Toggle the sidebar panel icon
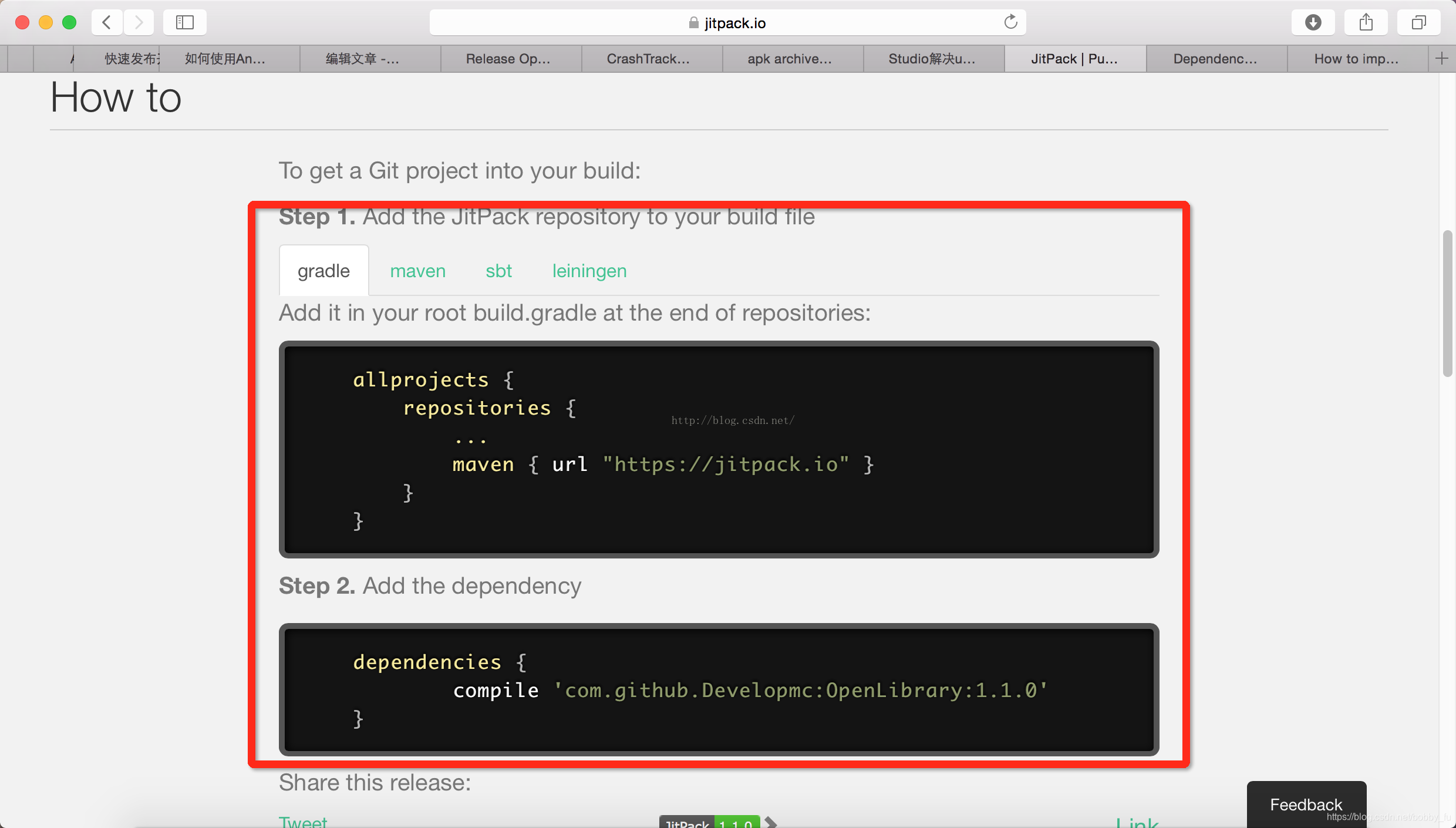The height and width of the screenshot is (828, 1456). tap(185, 22)
